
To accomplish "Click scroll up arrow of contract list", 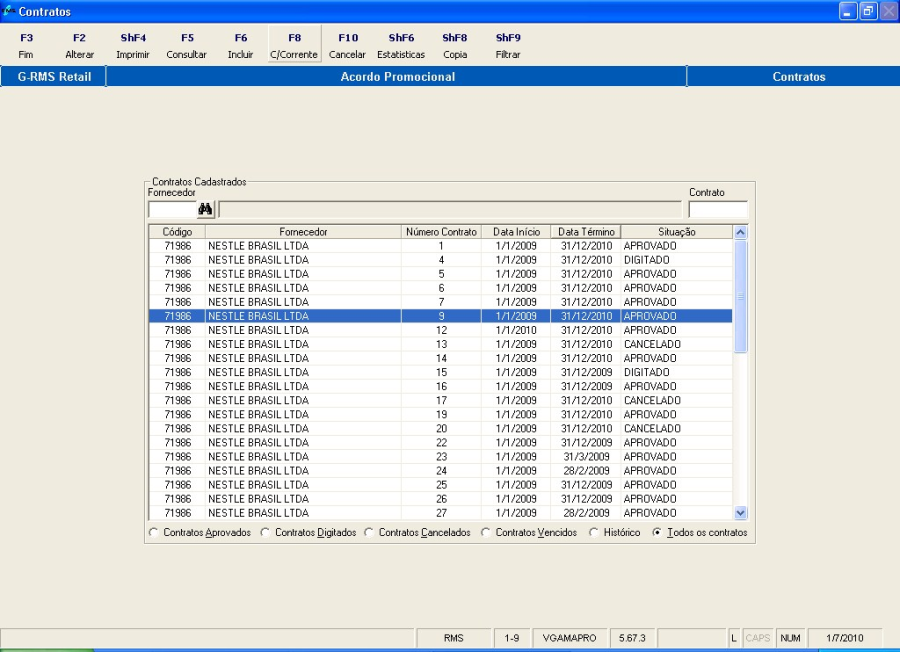I will click(x=740, y=232).
